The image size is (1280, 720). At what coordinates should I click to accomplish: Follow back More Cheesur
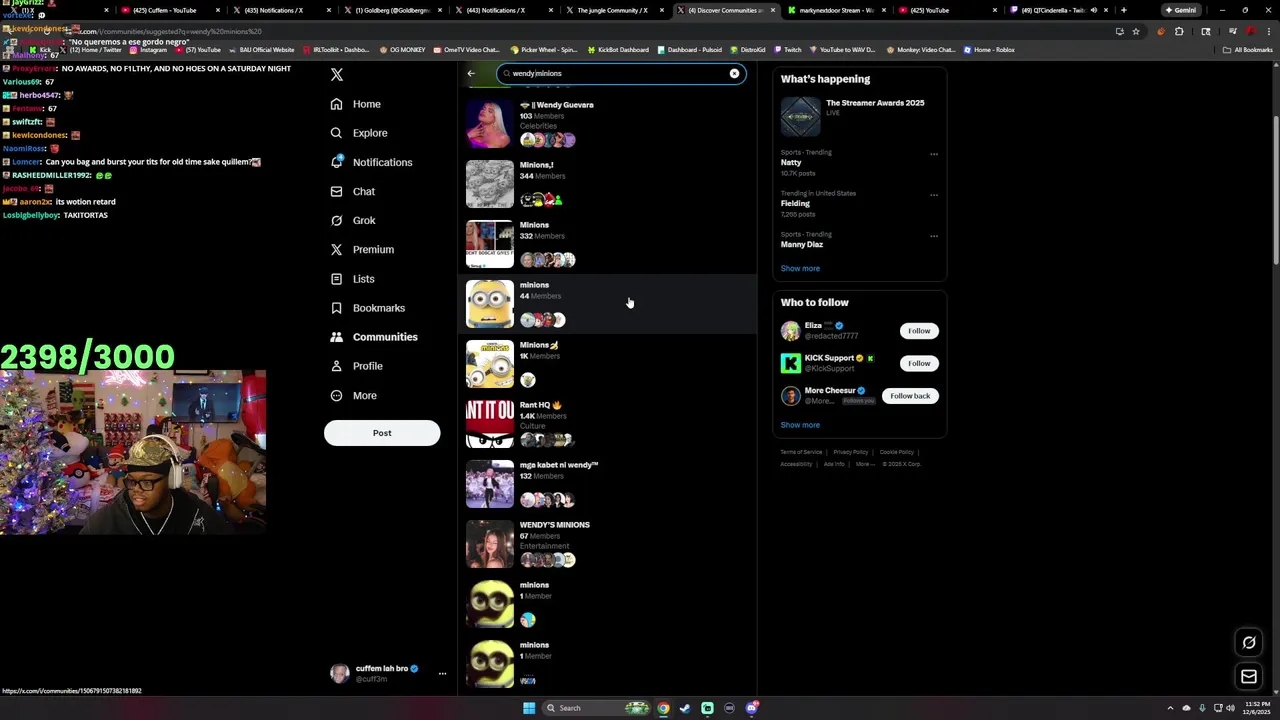click(910, 396)
